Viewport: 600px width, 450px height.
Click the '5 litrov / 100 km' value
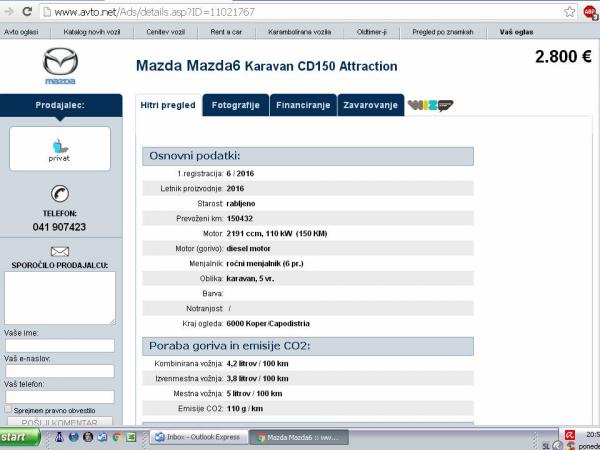pos(254,393)
